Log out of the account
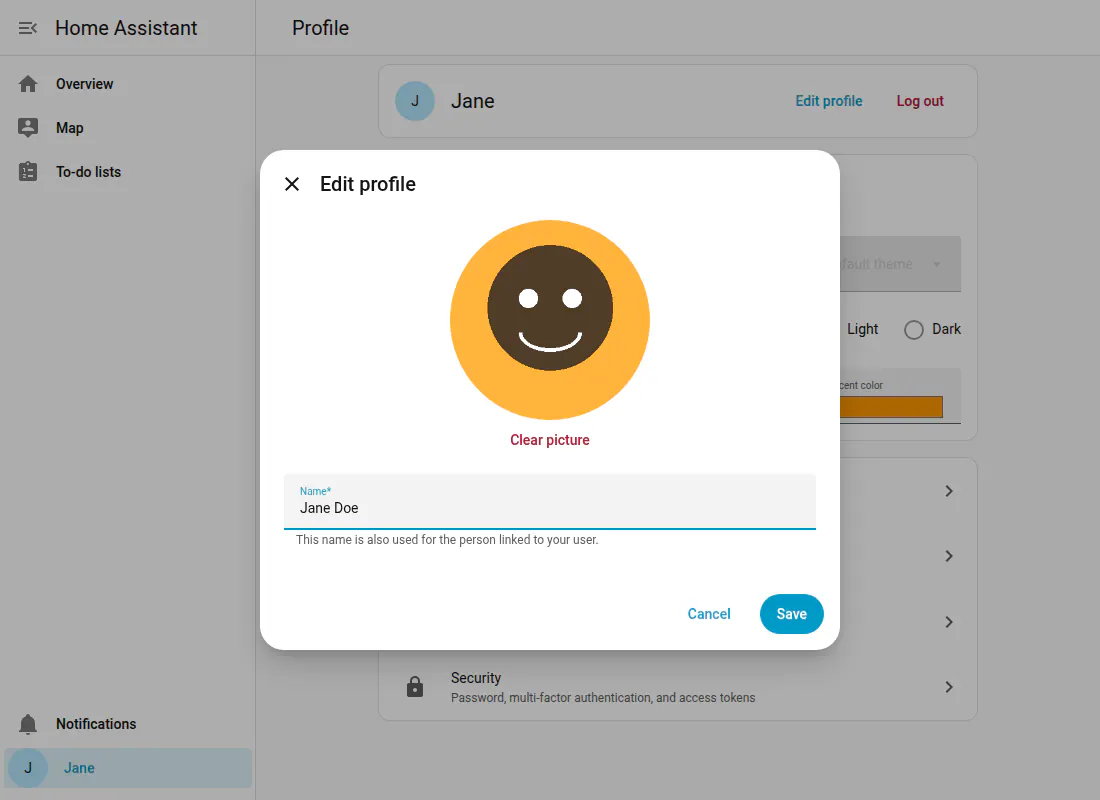This screenshot has width=1100, height=800. click(920, 101)
